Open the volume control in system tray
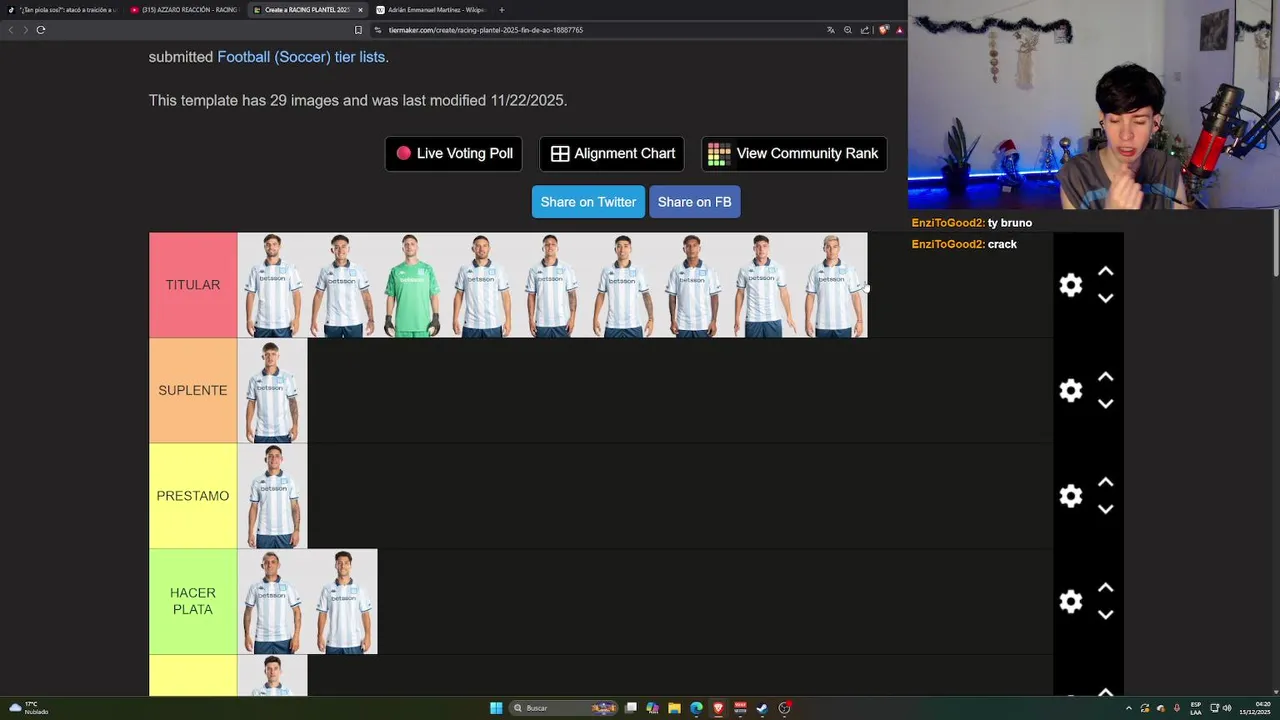 coord(1227,708)
